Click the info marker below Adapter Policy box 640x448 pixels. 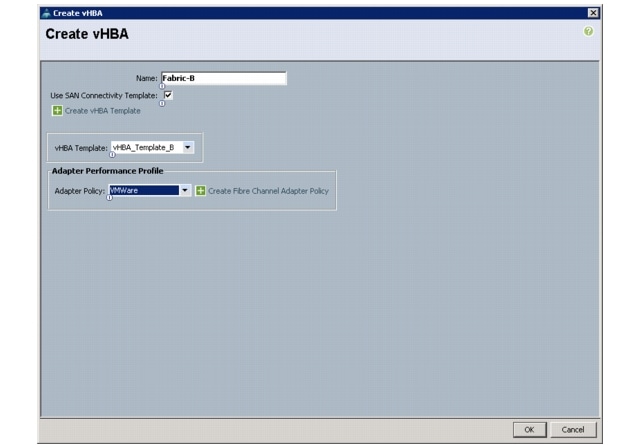tap(109, 197)
